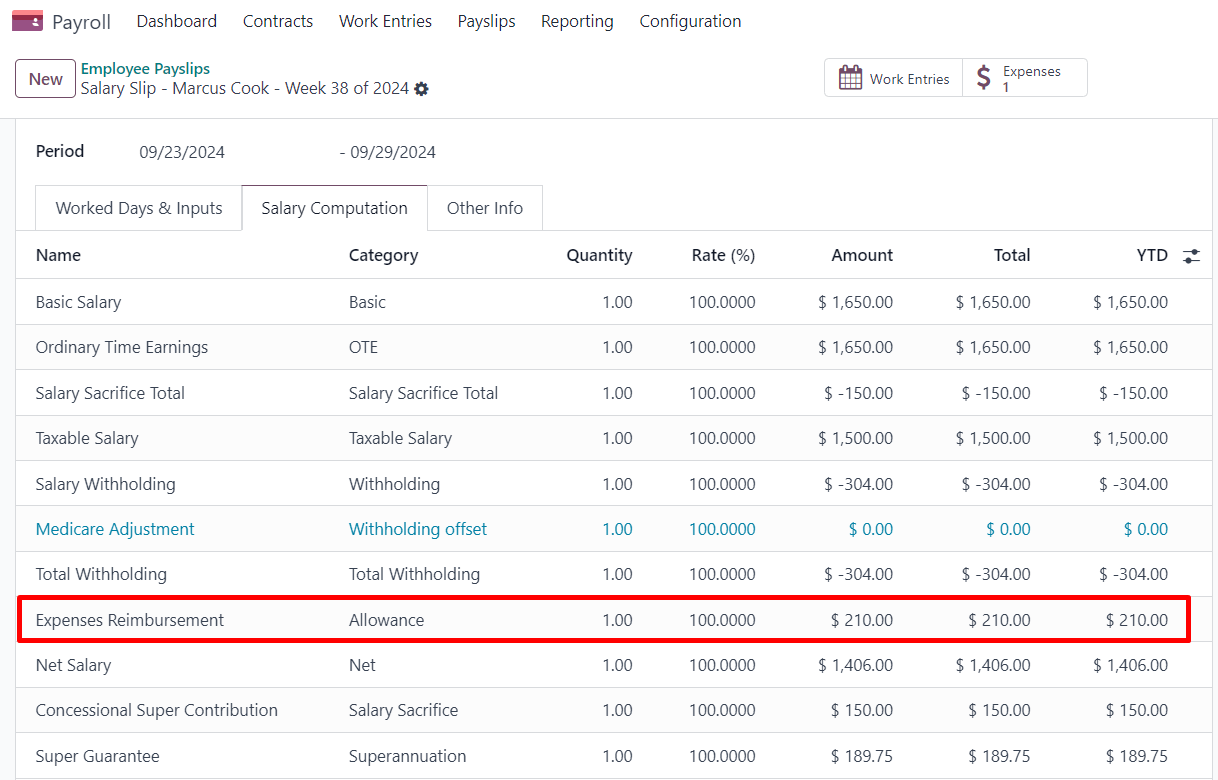Create a New payslip

[x=46, y=79]
